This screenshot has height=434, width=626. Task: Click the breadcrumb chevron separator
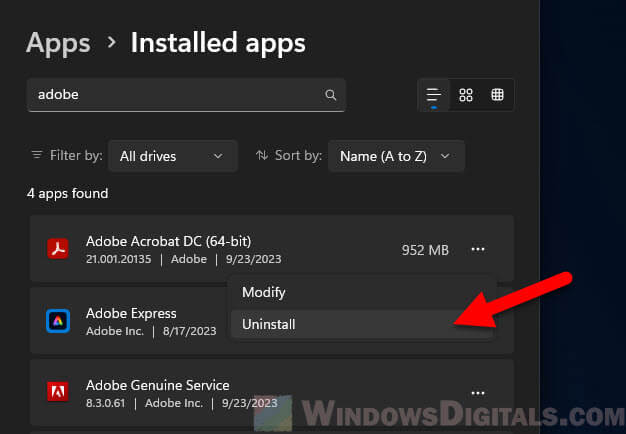[112, 42]
